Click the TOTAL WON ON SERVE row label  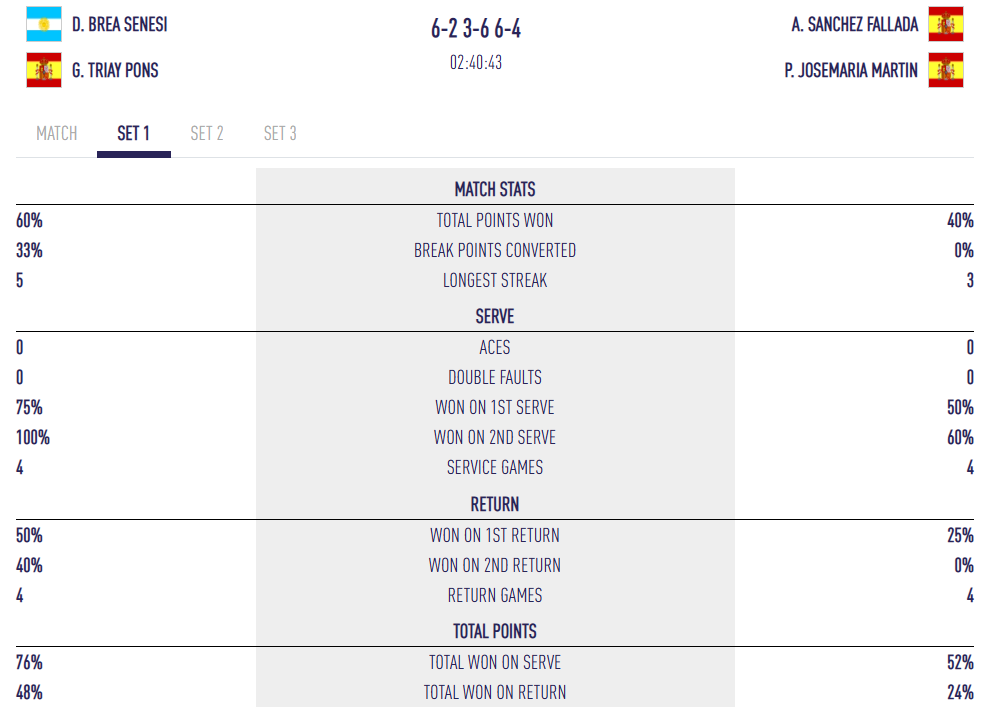coord(495,662)
